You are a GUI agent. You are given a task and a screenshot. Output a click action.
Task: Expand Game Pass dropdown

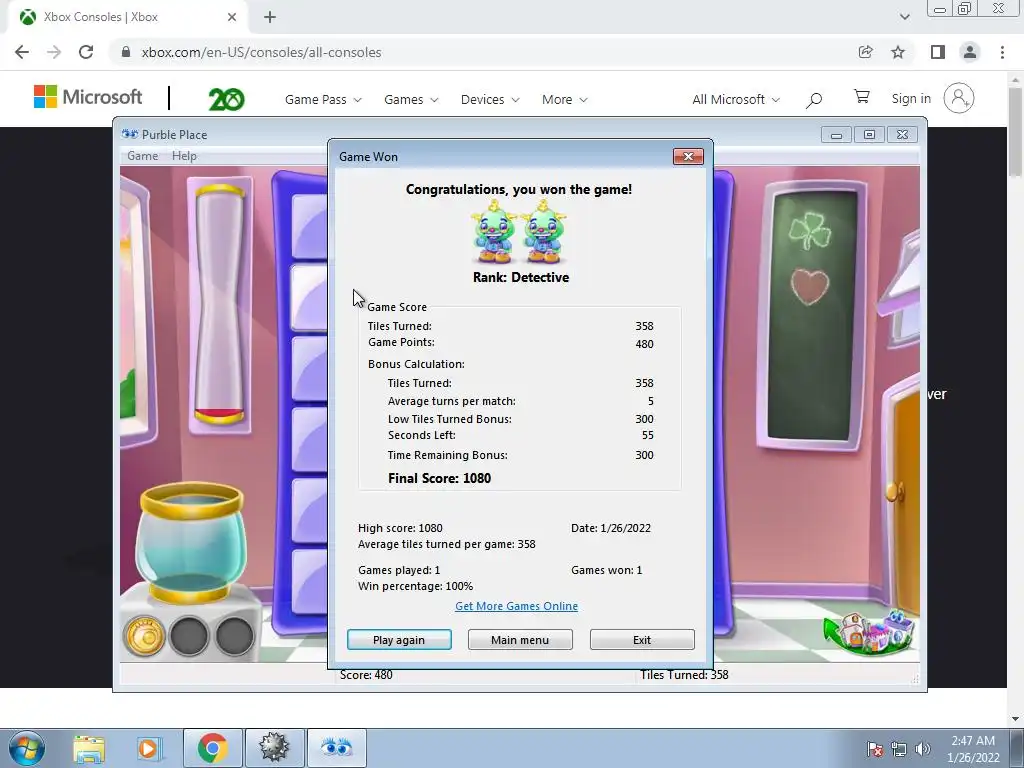[323, 99]
